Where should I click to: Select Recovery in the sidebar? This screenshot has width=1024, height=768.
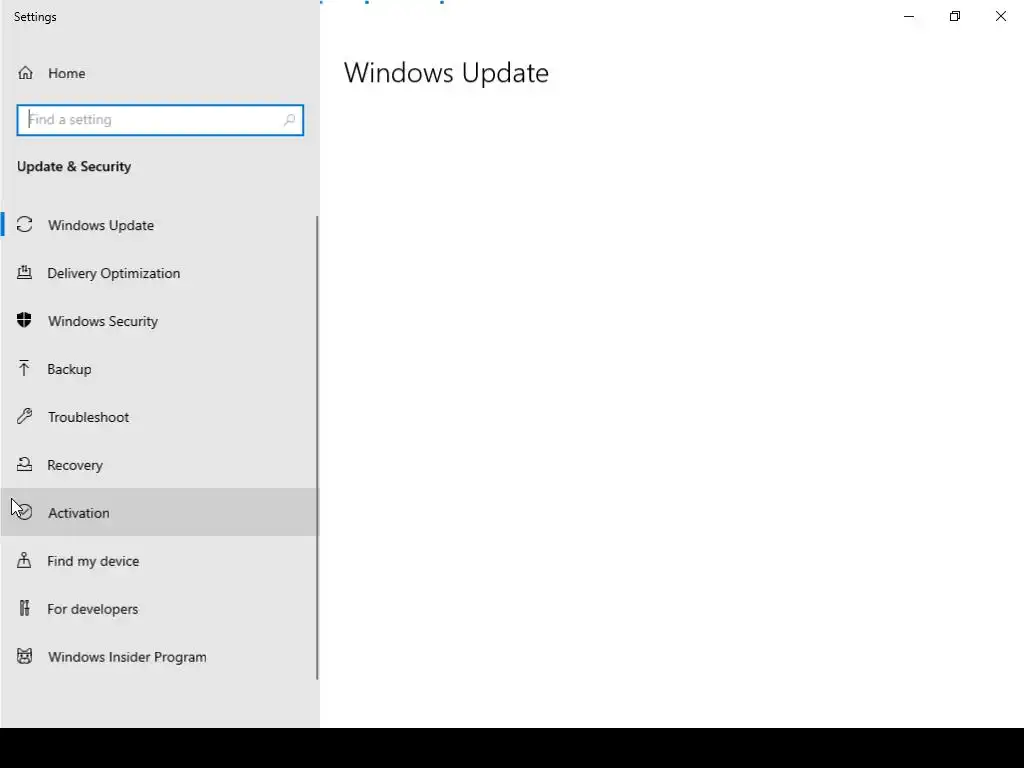(159, 465)
